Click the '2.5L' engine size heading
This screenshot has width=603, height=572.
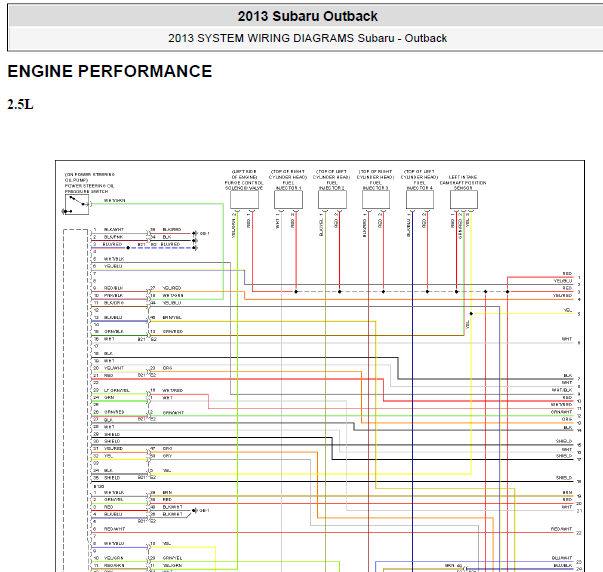tap(20, 104)
